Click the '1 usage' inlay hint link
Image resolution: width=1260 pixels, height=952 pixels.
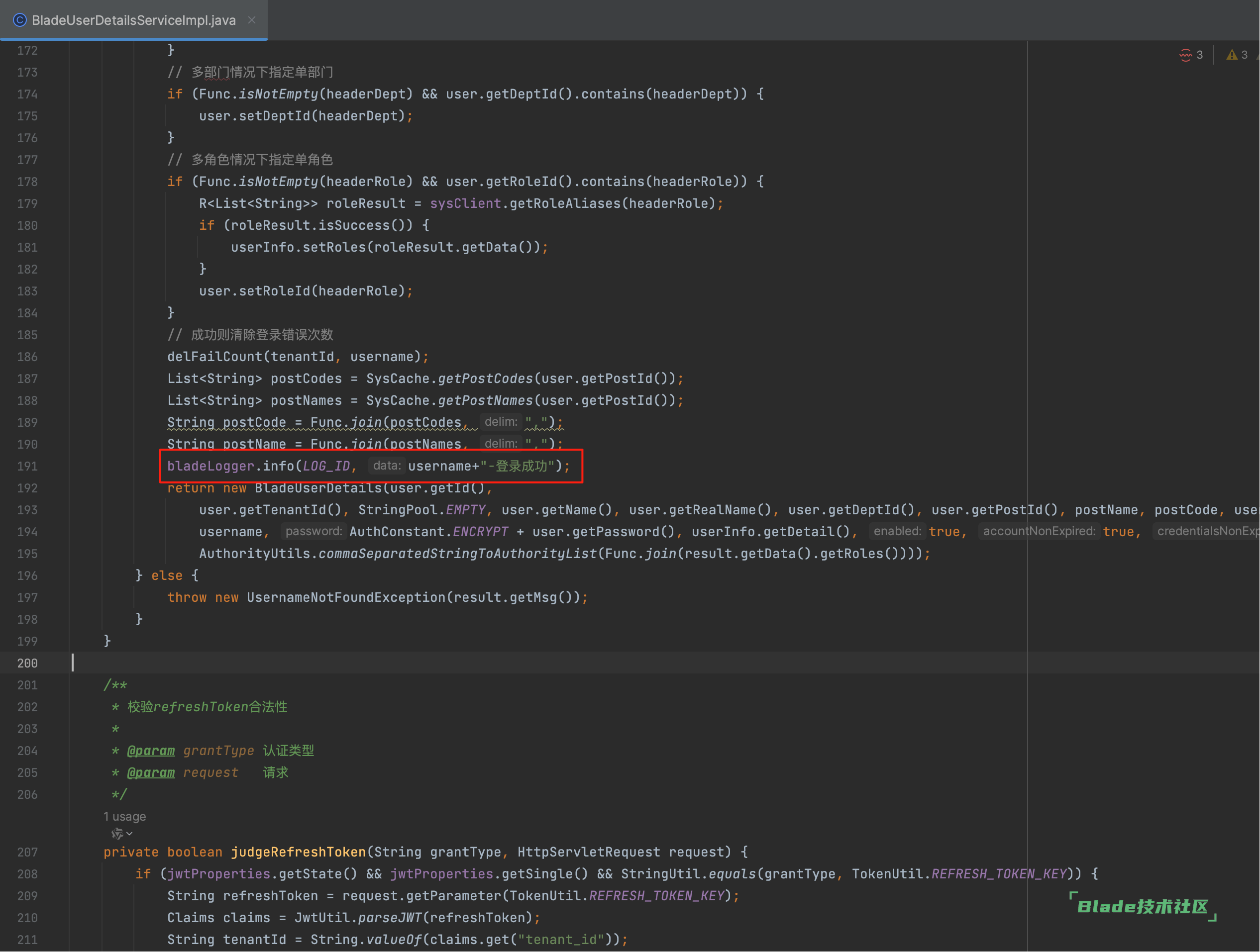(x=124, y=817)
